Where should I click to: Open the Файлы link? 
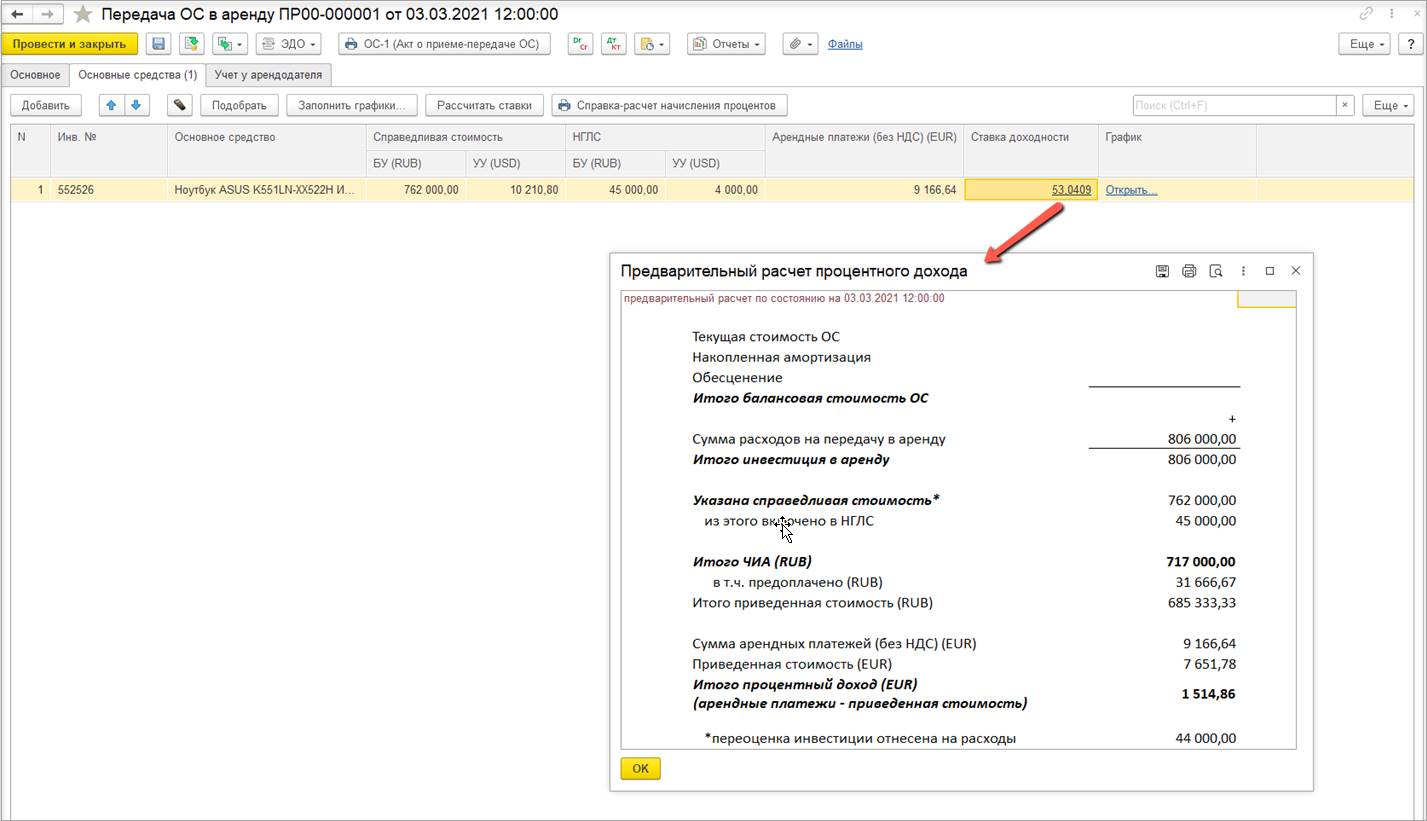click(x=845, y=44)
